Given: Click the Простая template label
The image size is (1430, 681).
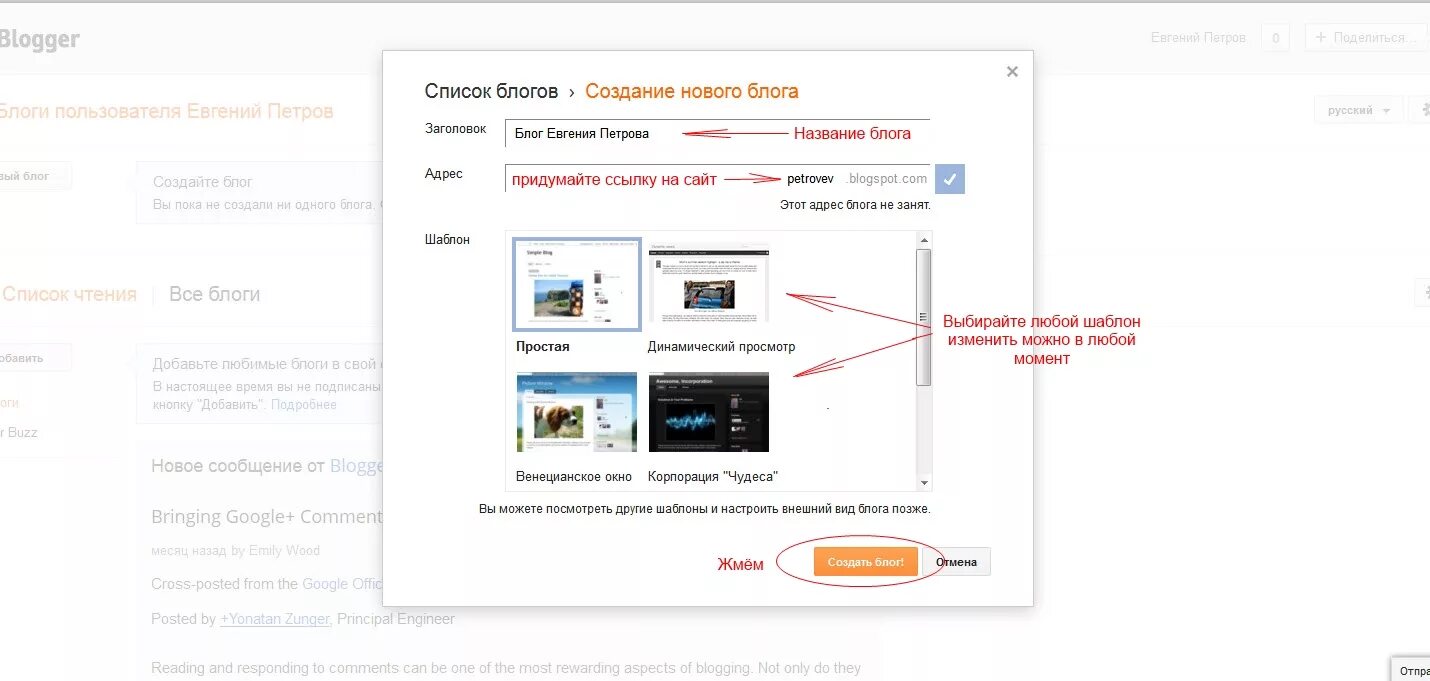Looking at the screenshot, I should pyautogui.click(x=542, y=346).
